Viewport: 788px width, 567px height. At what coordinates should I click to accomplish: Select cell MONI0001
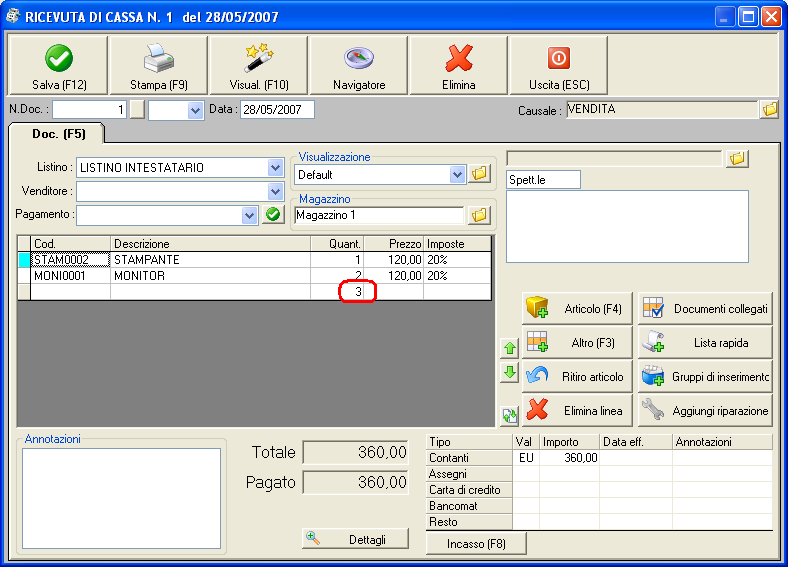70,276
